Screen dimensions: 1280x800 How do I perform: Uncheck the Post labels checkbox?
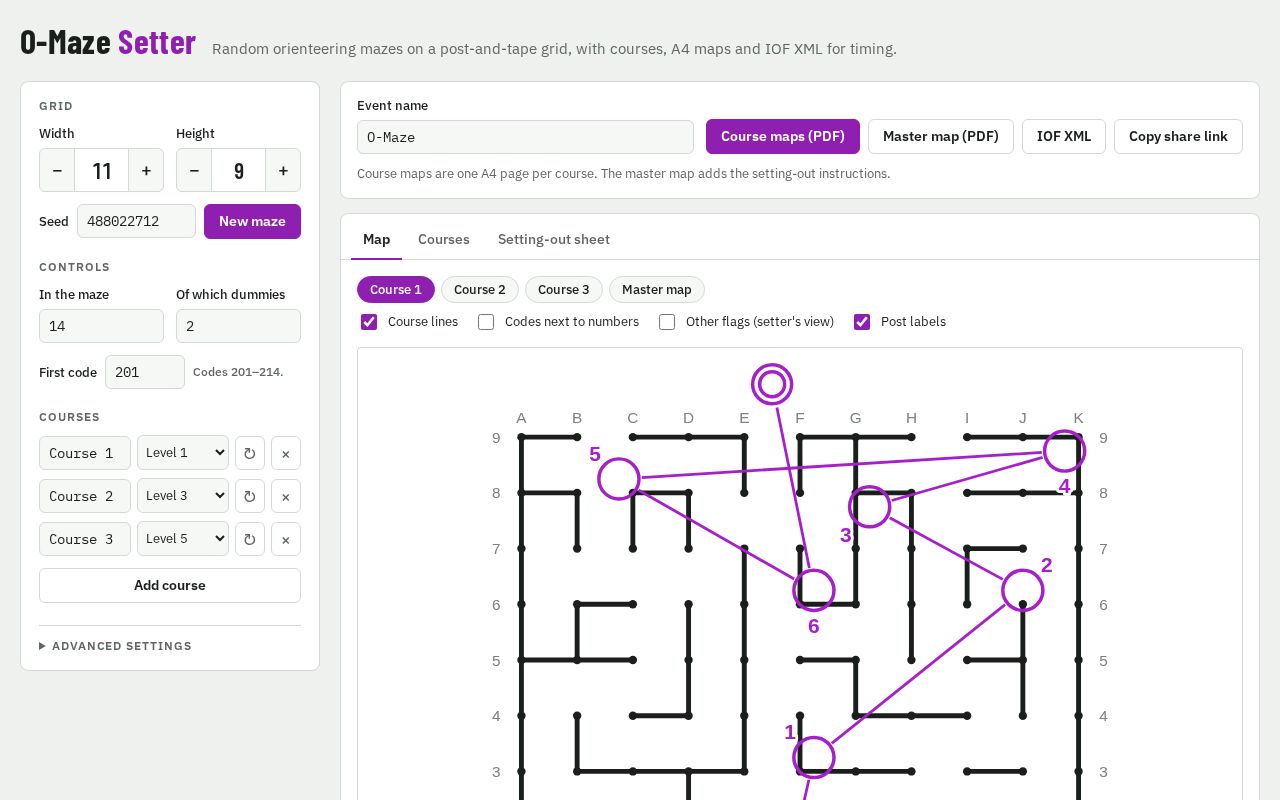[862, 322]
